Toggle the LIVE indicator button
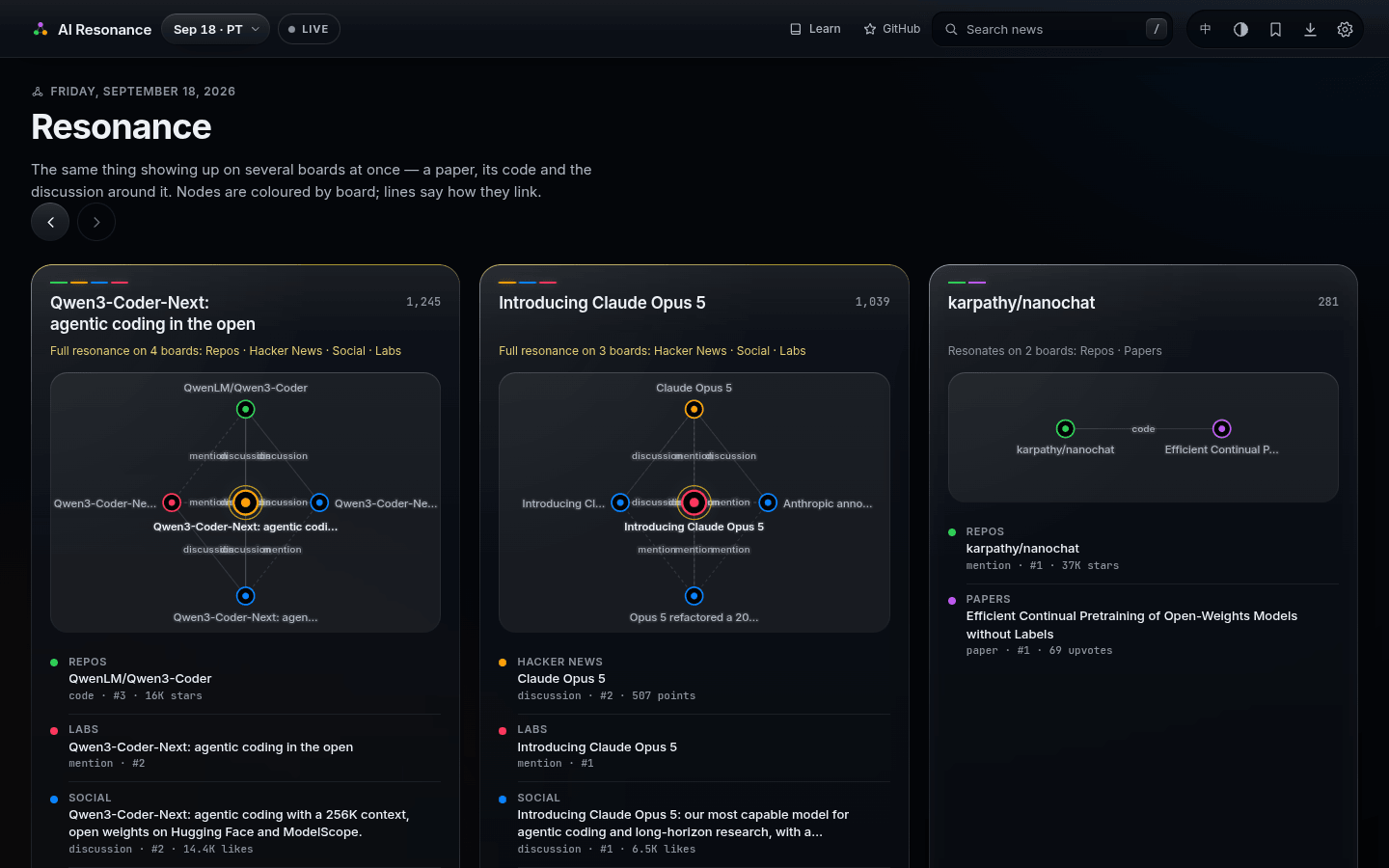The height and width of the screenshot is (868, 1389). (x=309, y=29)
